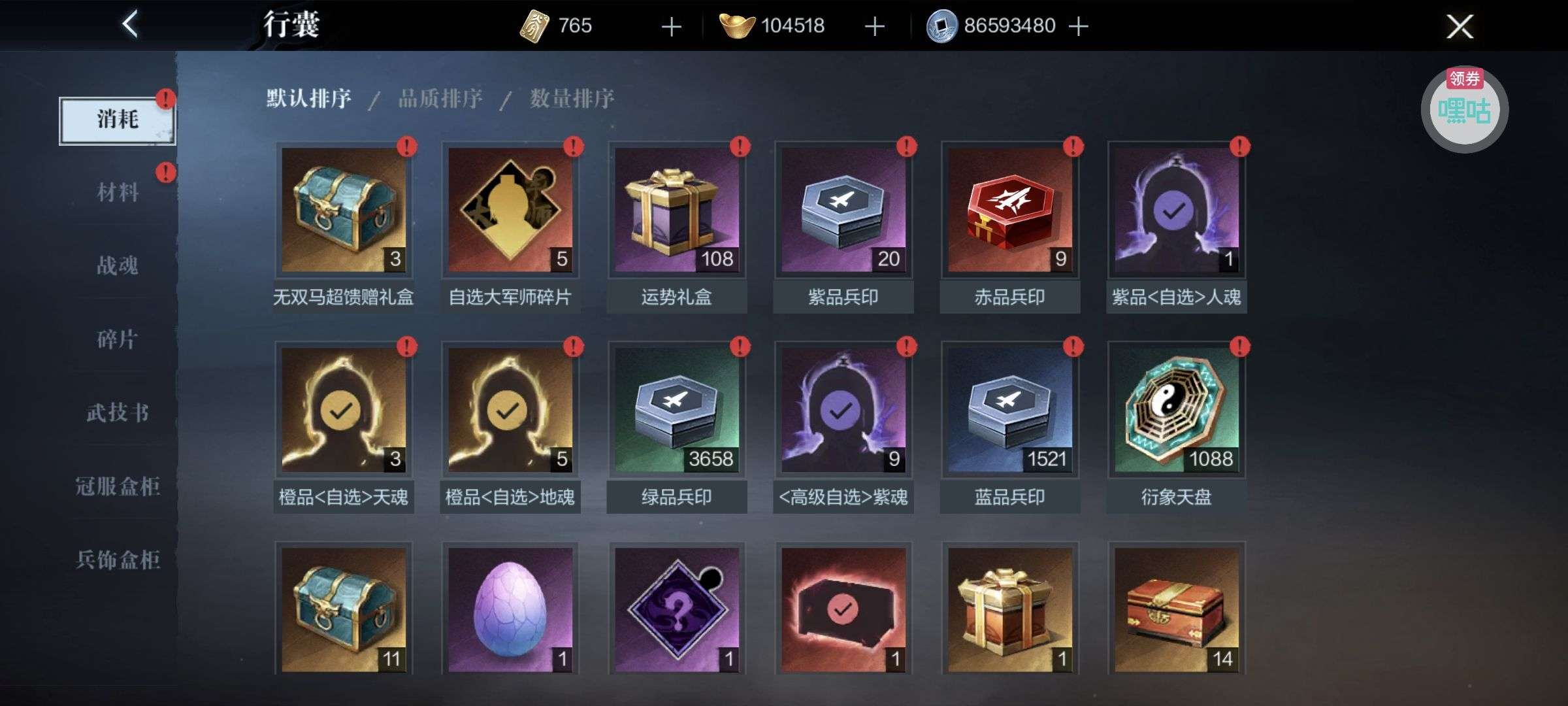Select the 自选大军师碎片 fragment item
Image resolution: width=1568 pixels, height=706 pixels.
pos(510,209)
